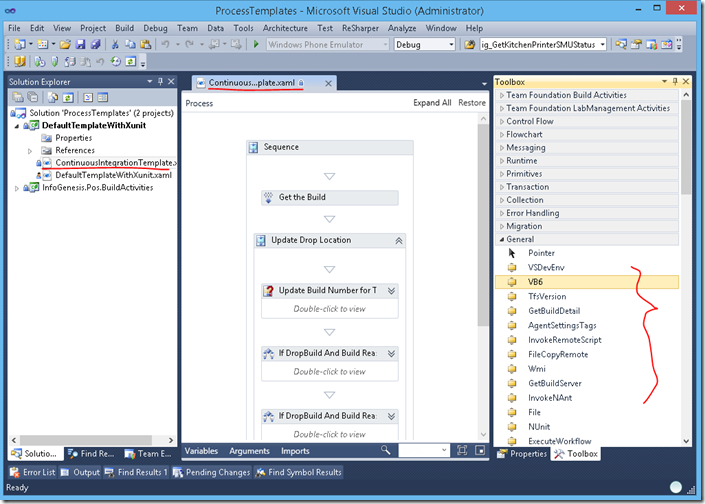Click Expand All in the workflow designer
This screenshot has width=705, height=504.
pyautogui.click(x=432, y=103)
